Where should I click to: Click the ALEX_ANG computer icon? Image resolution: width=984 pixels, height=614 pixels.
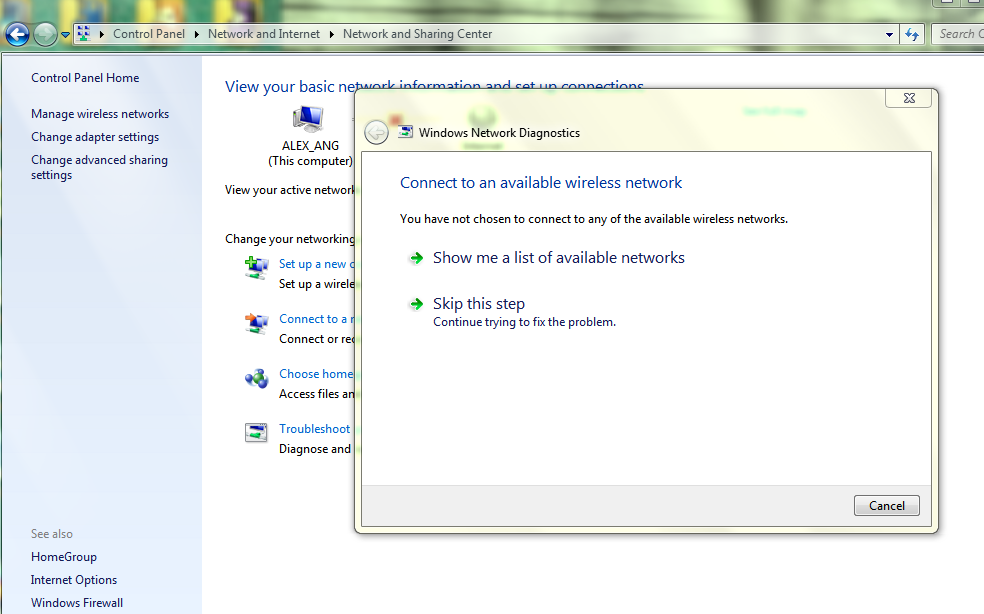point(308,119)
